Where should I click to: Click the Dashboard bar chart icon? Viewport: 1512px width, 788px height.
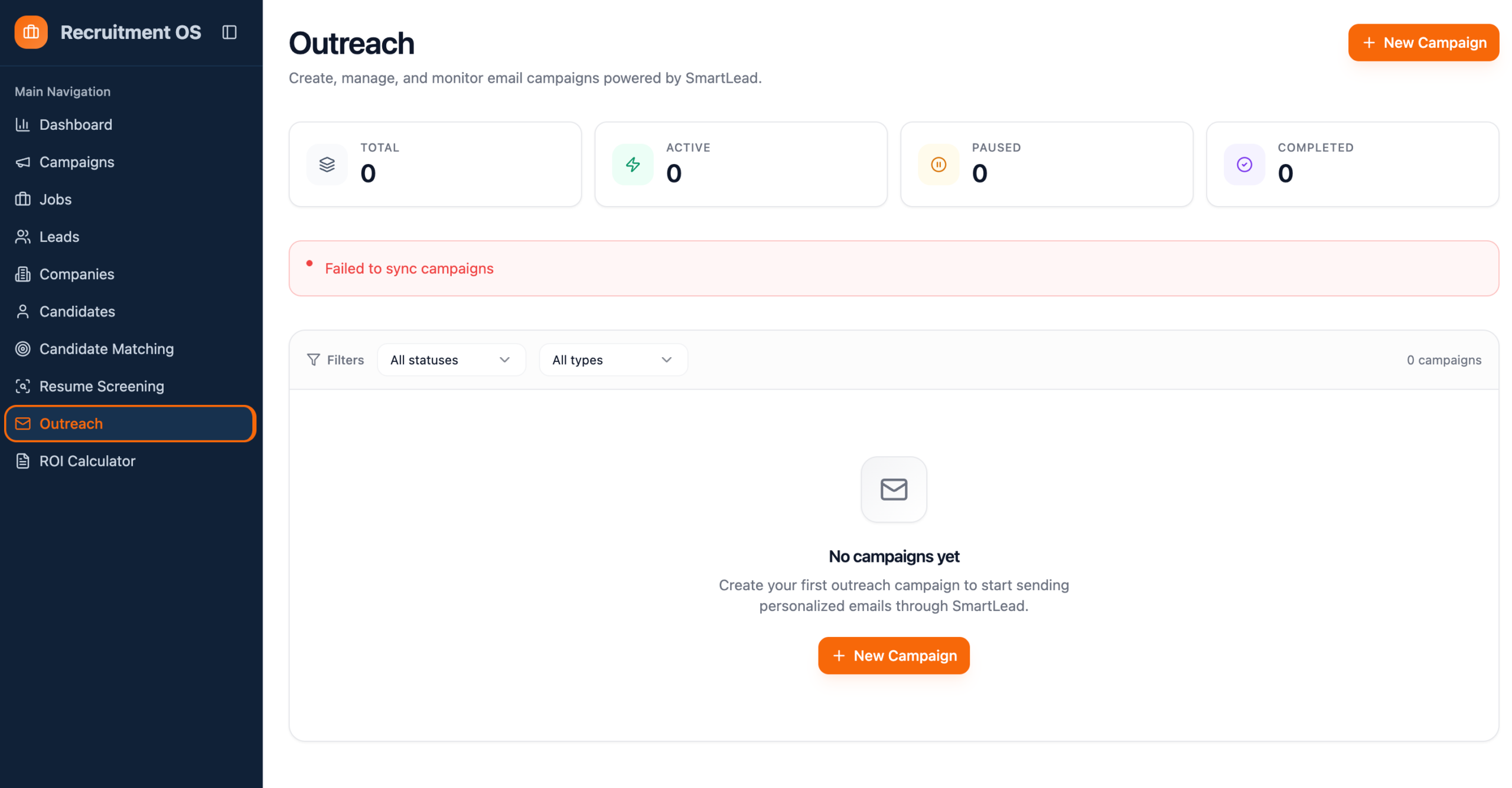click(x=22, y=125)
